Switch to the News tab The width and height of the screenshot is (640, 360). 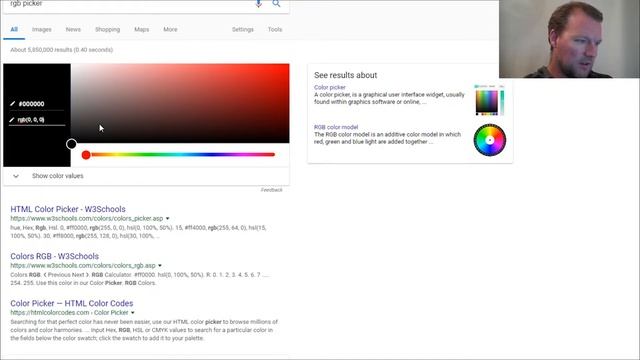(x=73, y=29)
